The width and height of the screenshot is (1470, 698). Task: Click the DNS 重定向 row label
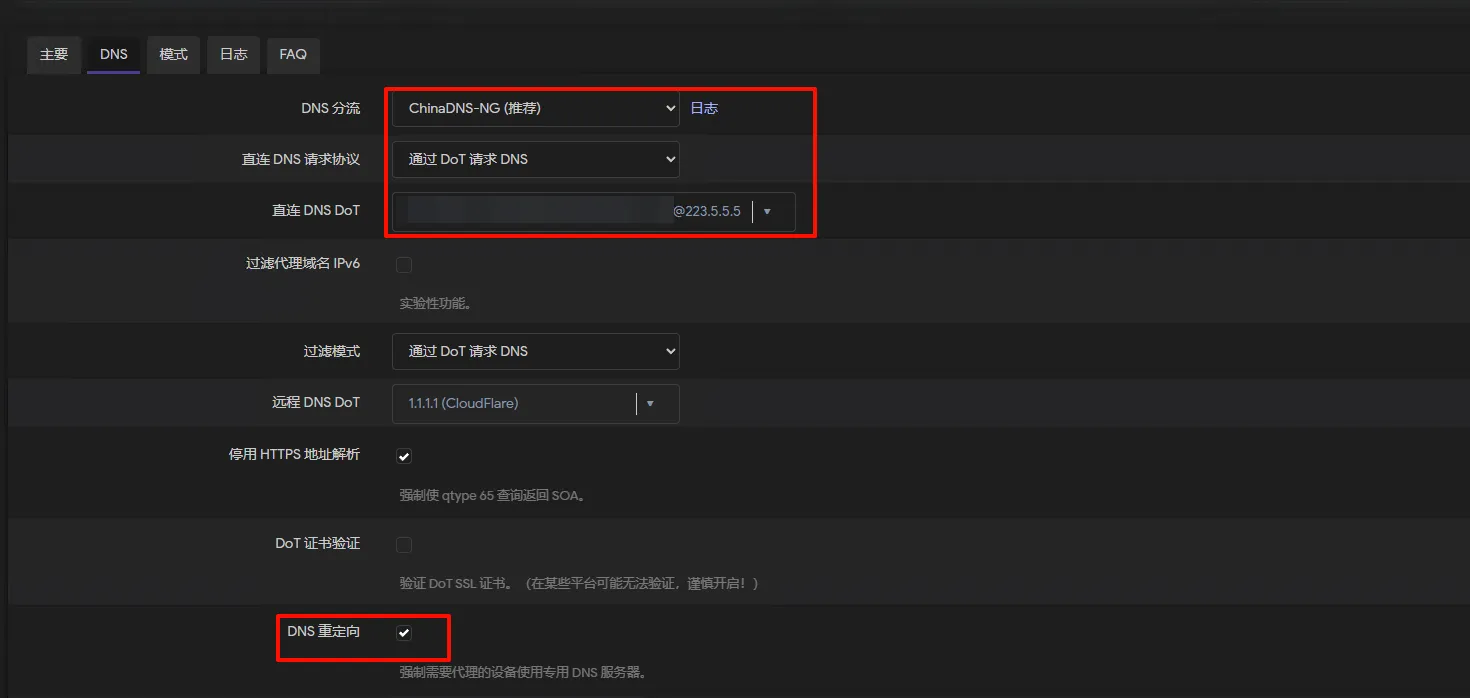coord(323,631)
